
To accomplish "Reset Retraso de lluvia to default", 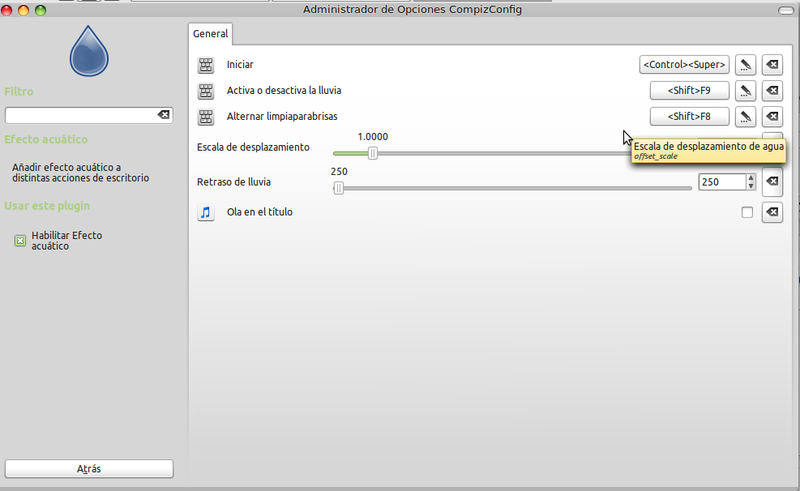I will point(772,182).
